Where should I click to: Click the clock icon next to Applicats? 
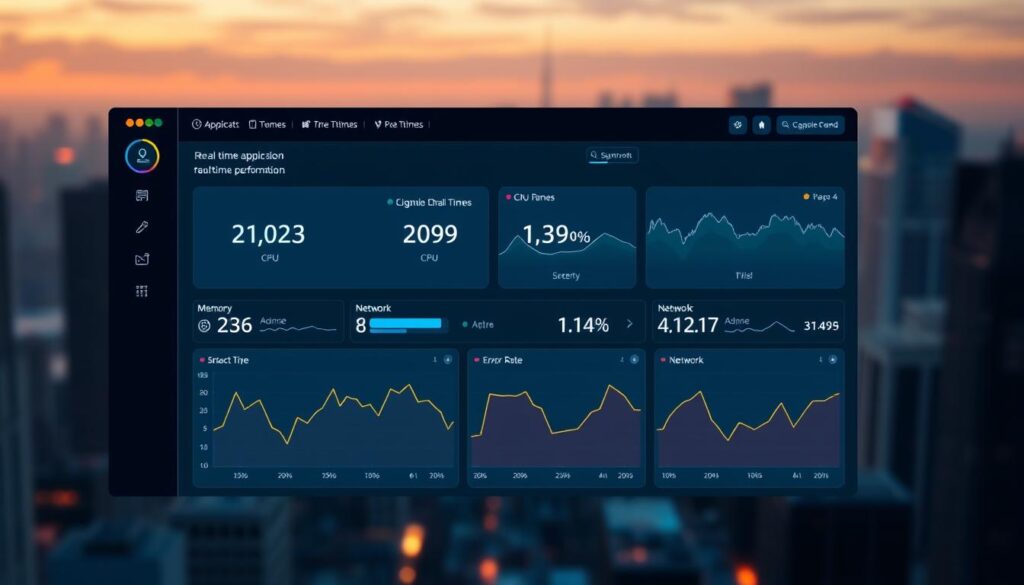click(x=196, y=124)
